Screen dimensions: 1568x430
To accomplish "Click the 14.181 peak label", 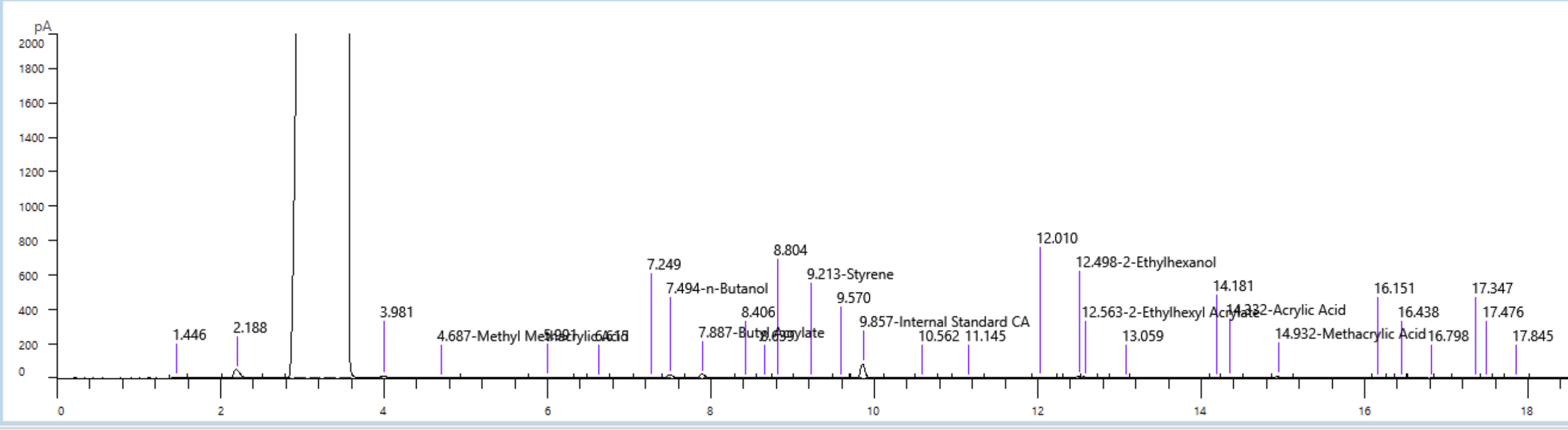I will coord(1233,286).
